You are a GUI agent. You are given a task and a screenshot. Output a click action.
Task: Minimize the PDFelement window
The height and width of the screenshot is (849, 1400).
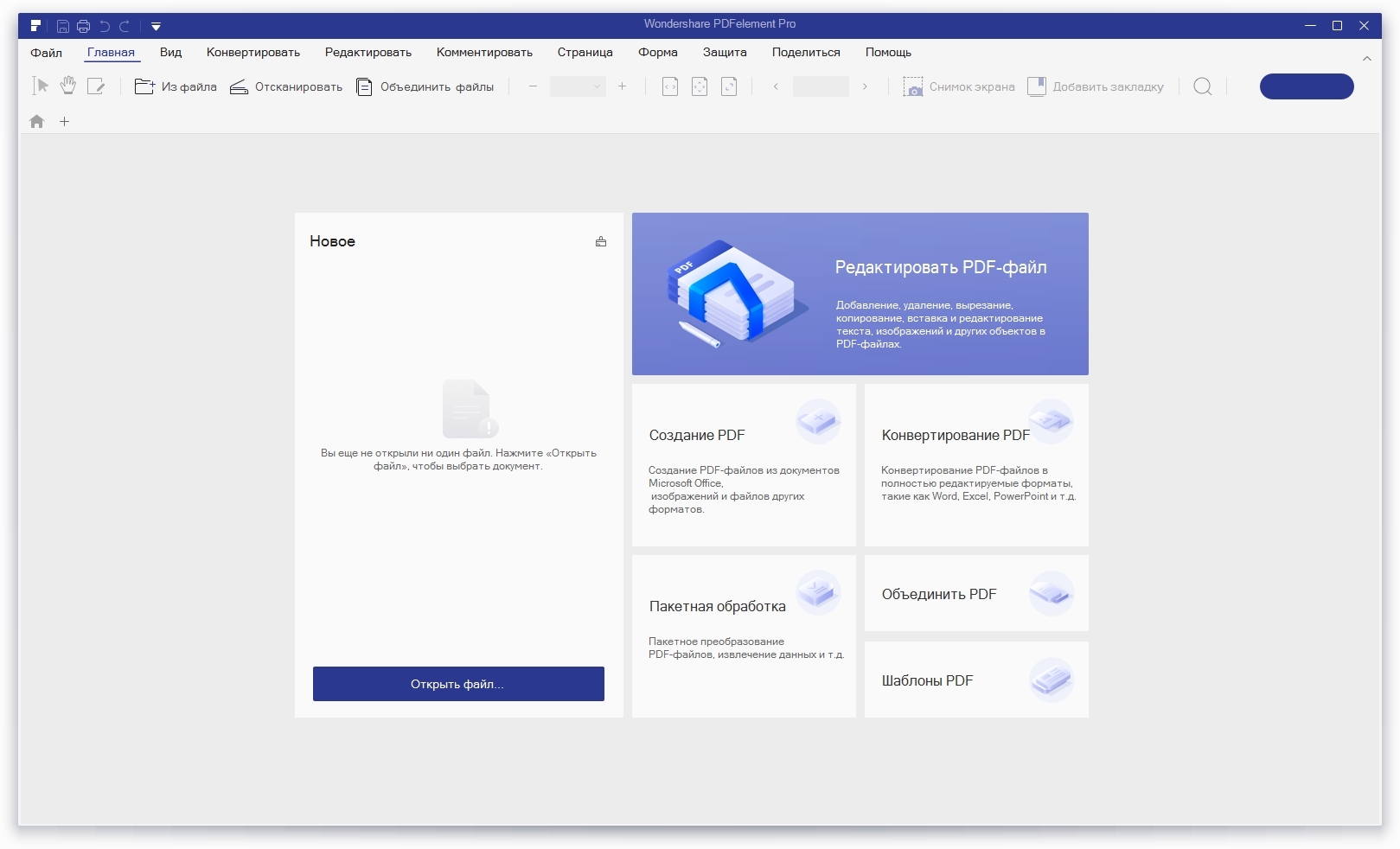1310,26
